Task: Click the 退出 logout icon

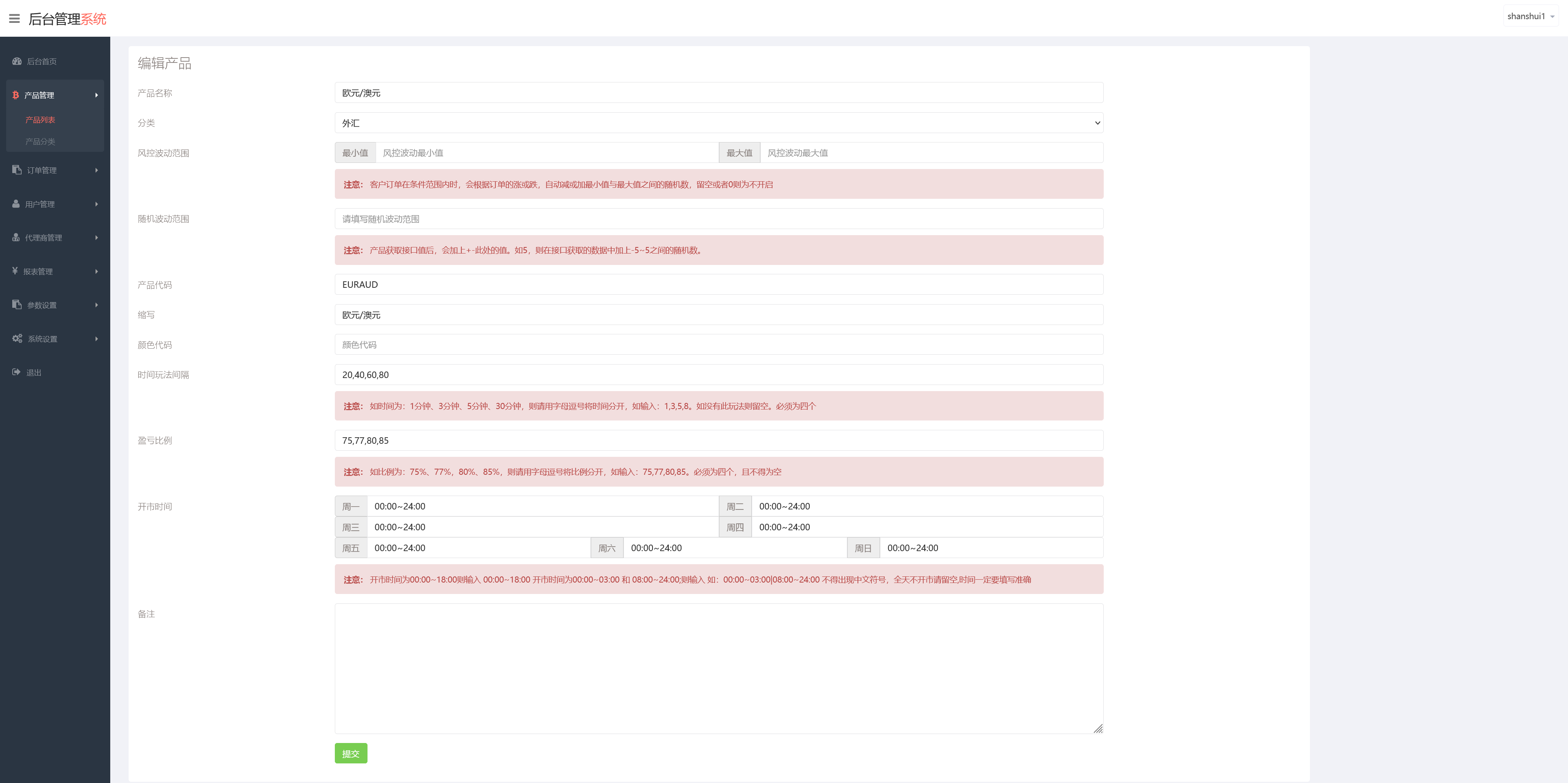Action: 16,372
